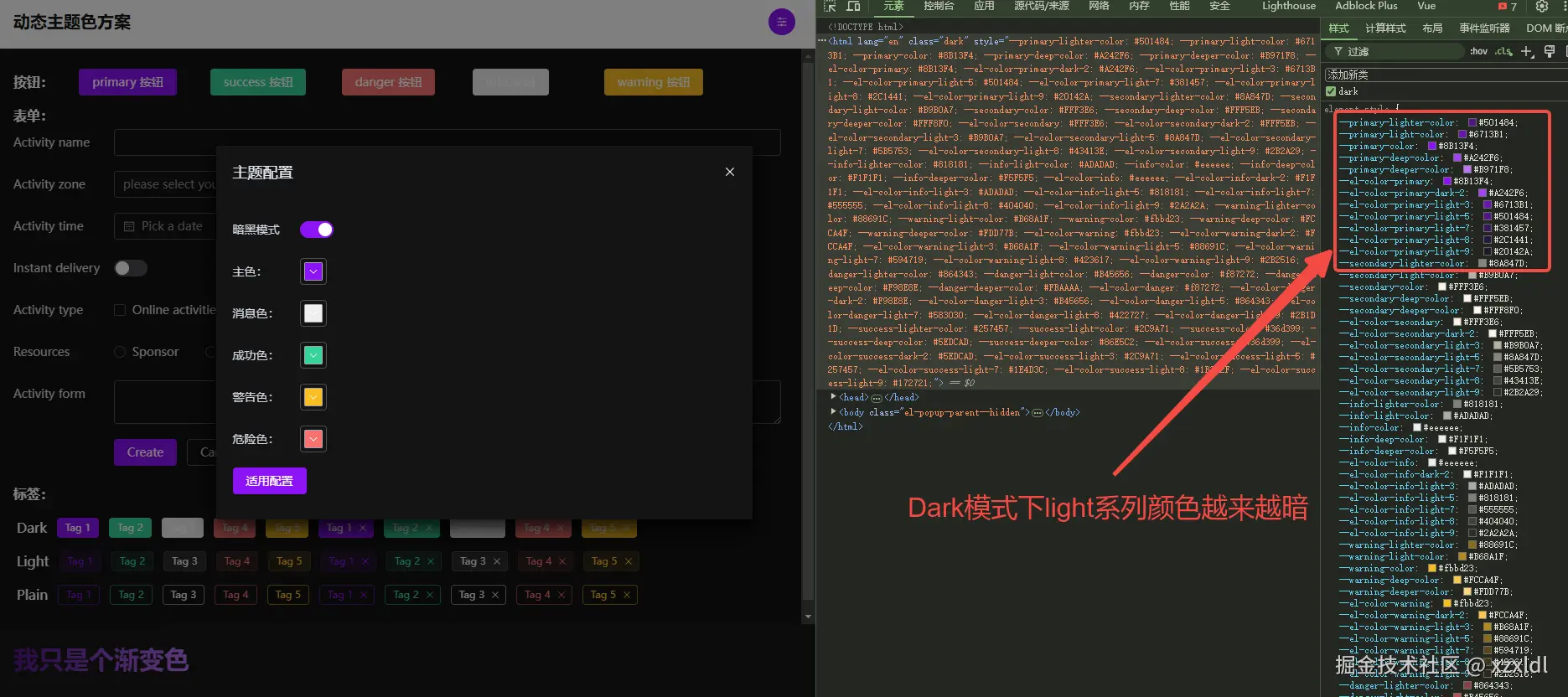
Task: Check the Online activities checkbox
Action: (x=120, y=310)
